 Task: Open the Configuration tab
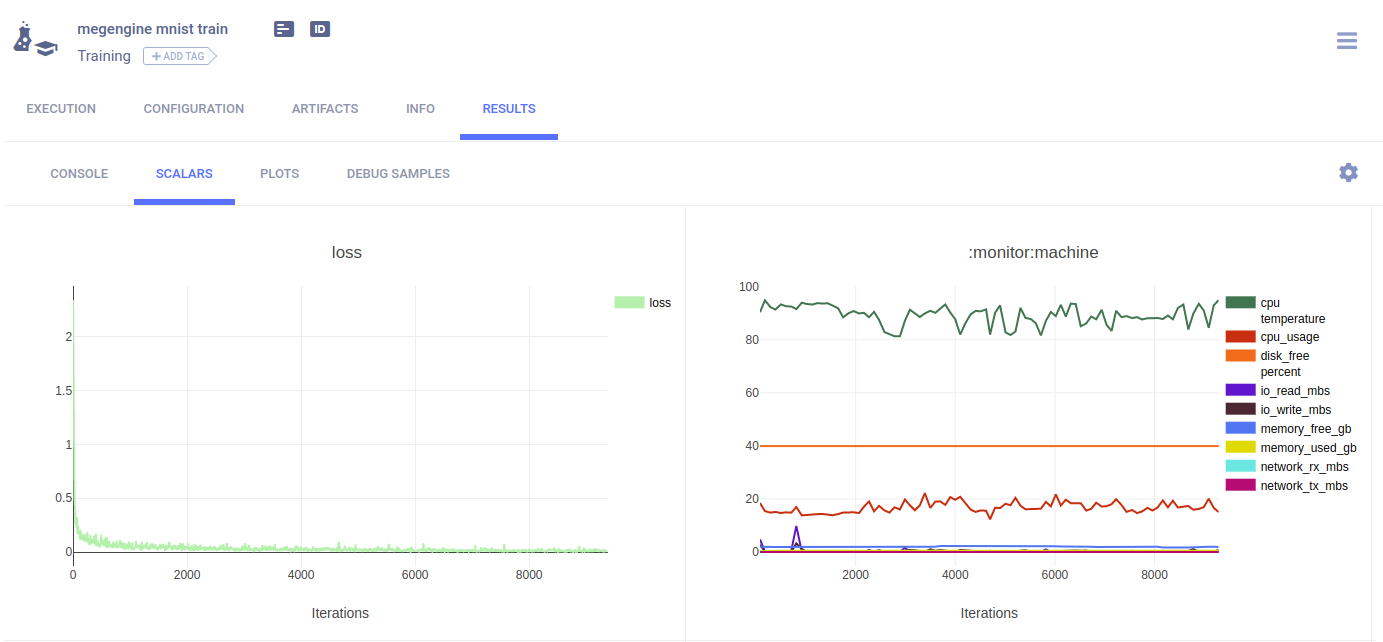193,109
